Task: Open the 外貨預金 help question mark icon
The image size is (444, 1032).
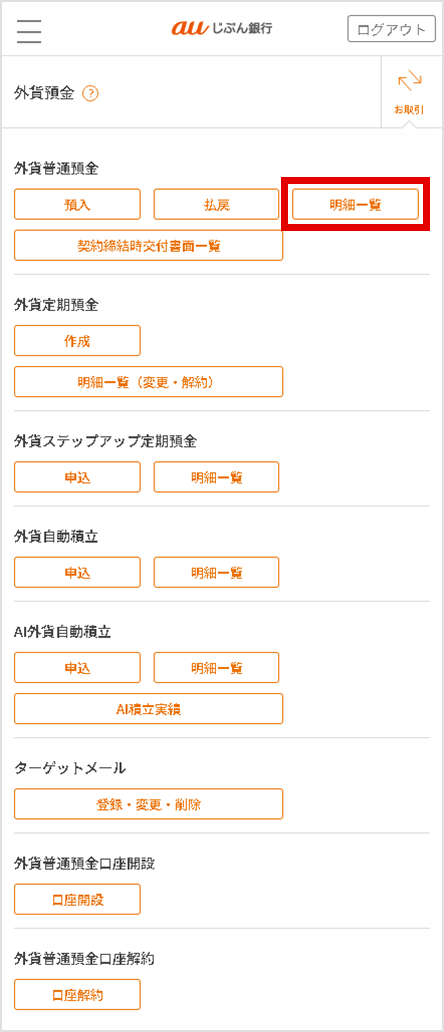Action: tap(90, 94)
